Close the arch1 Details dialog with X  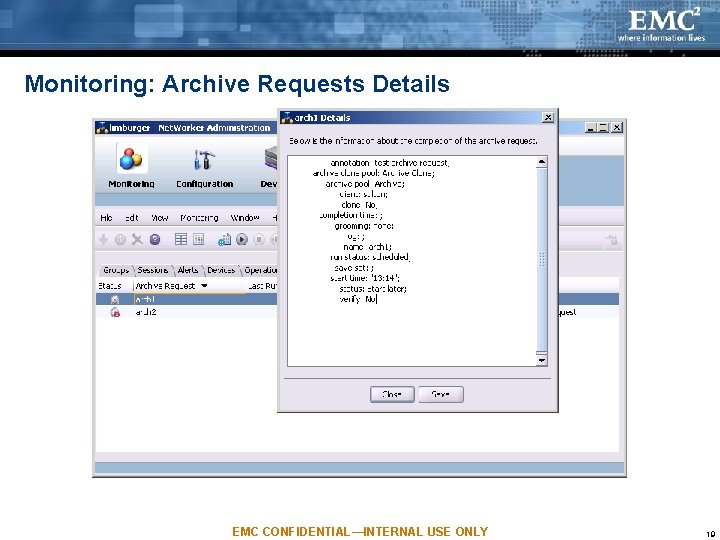click(x=548, y=118)
